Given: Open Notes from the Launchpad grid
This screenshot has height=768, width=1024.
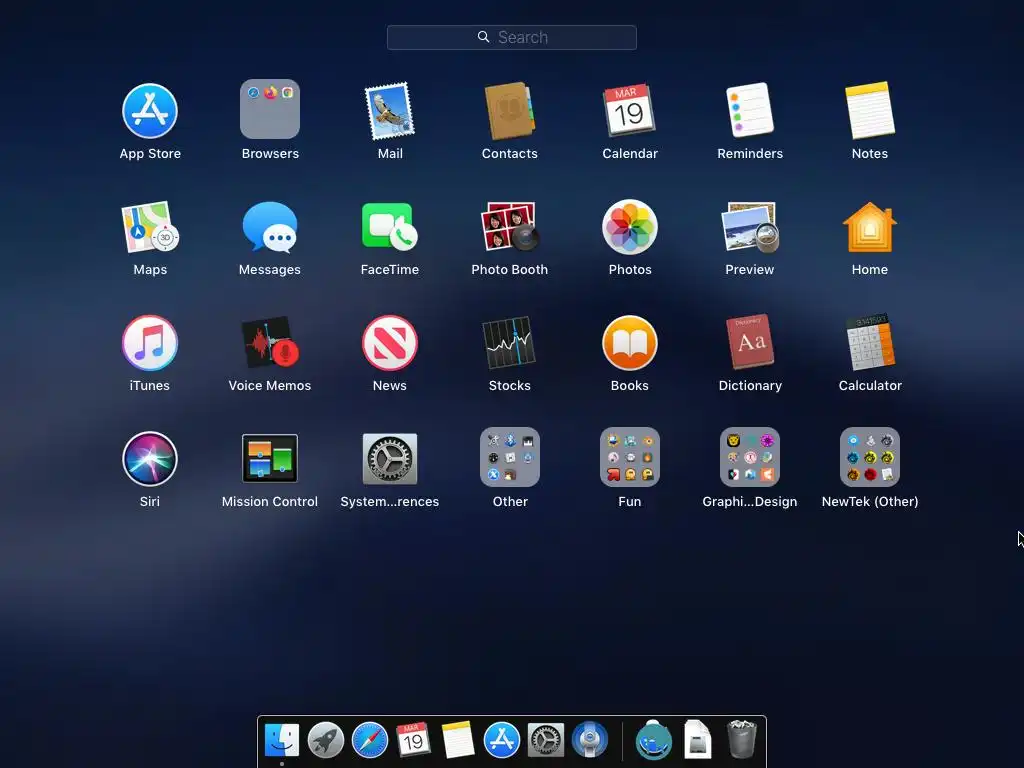Looking at the screenshot, I should point(870,110).
